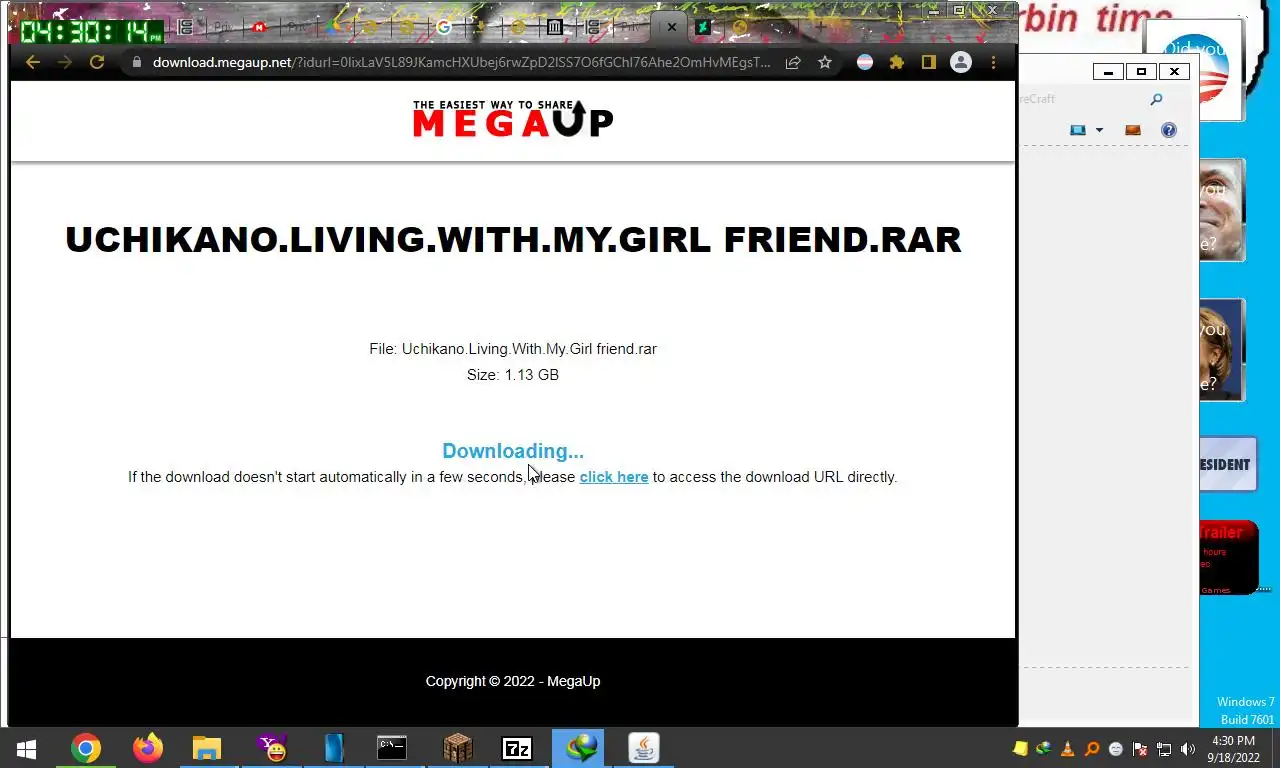Screen dimensions: 1280x768
Task: Switch to the Google Drive tab
Action: 333,28
